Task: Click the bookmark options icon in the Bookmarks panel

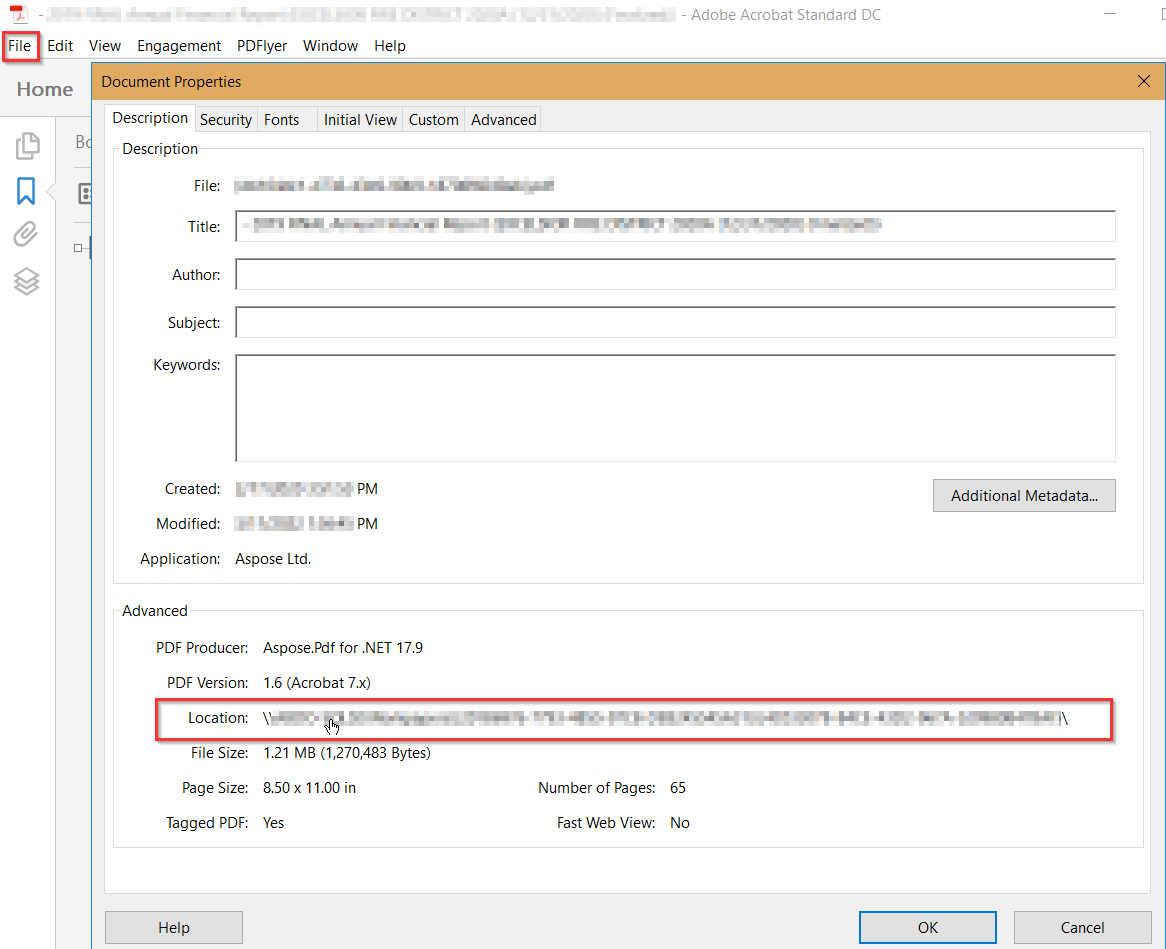Action: 85,194
